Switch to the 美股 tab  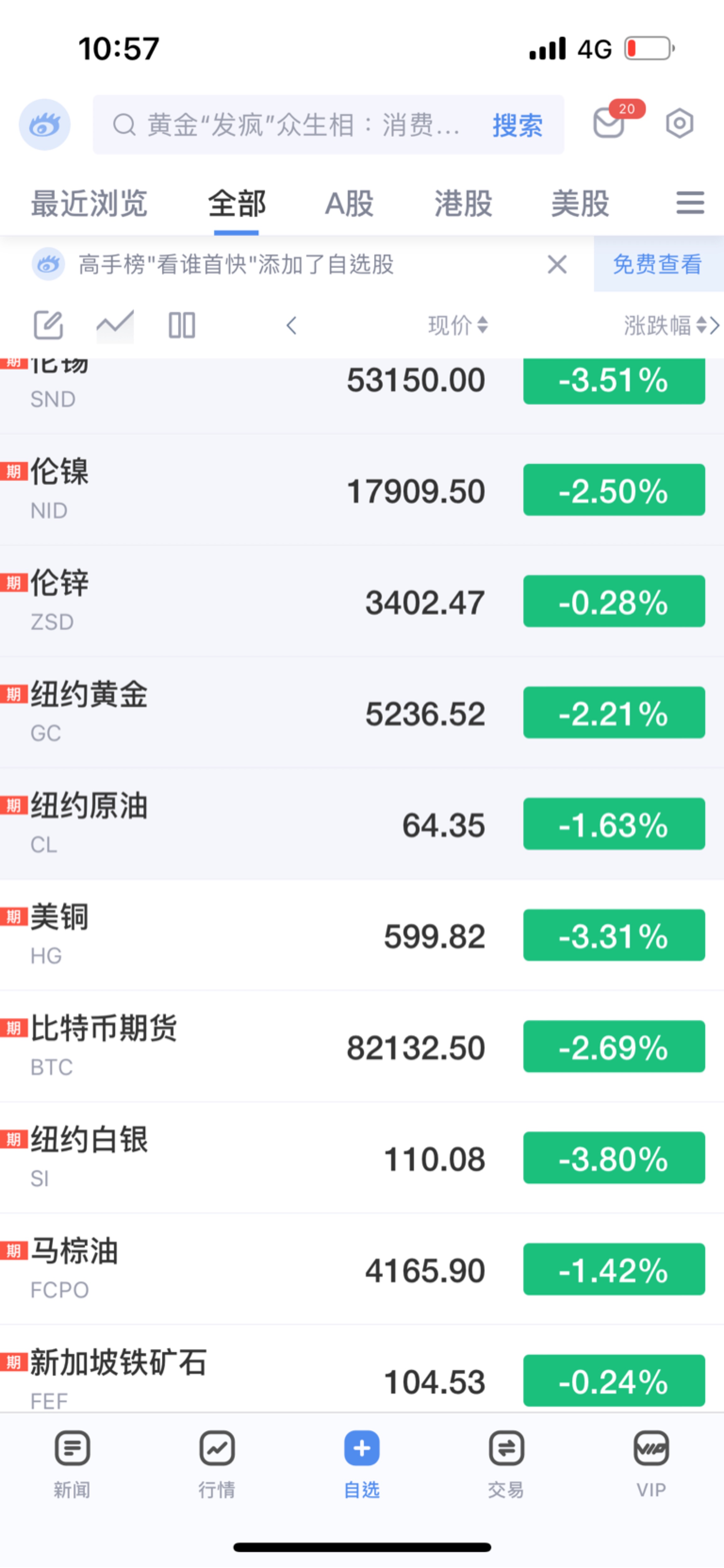click(x=580, y=203)
